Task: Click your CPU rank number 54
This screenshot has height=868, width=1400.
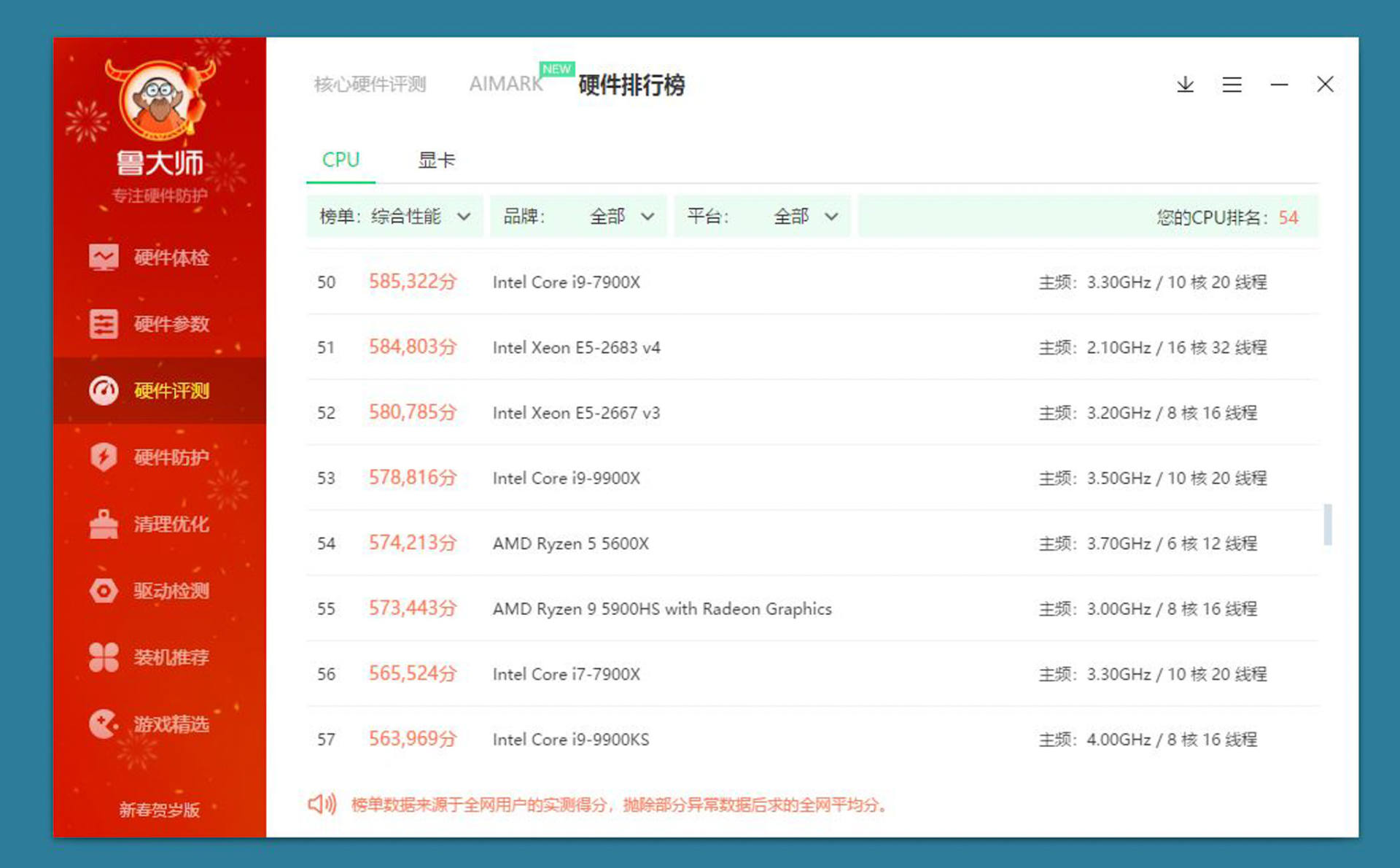Action: point(1288,217)
